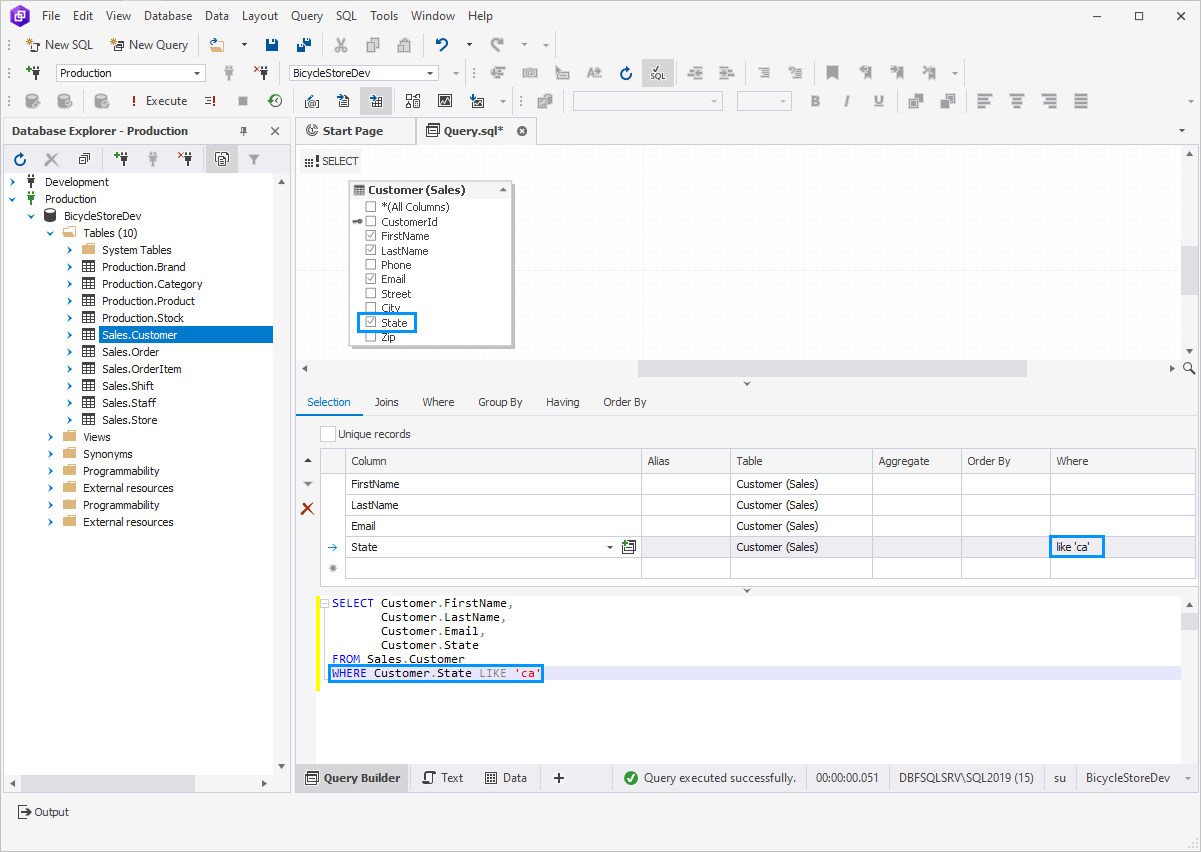Click the Save file icon
Image resolution: width=1201 pixels, height=852 pixels.
pos(271,44)
